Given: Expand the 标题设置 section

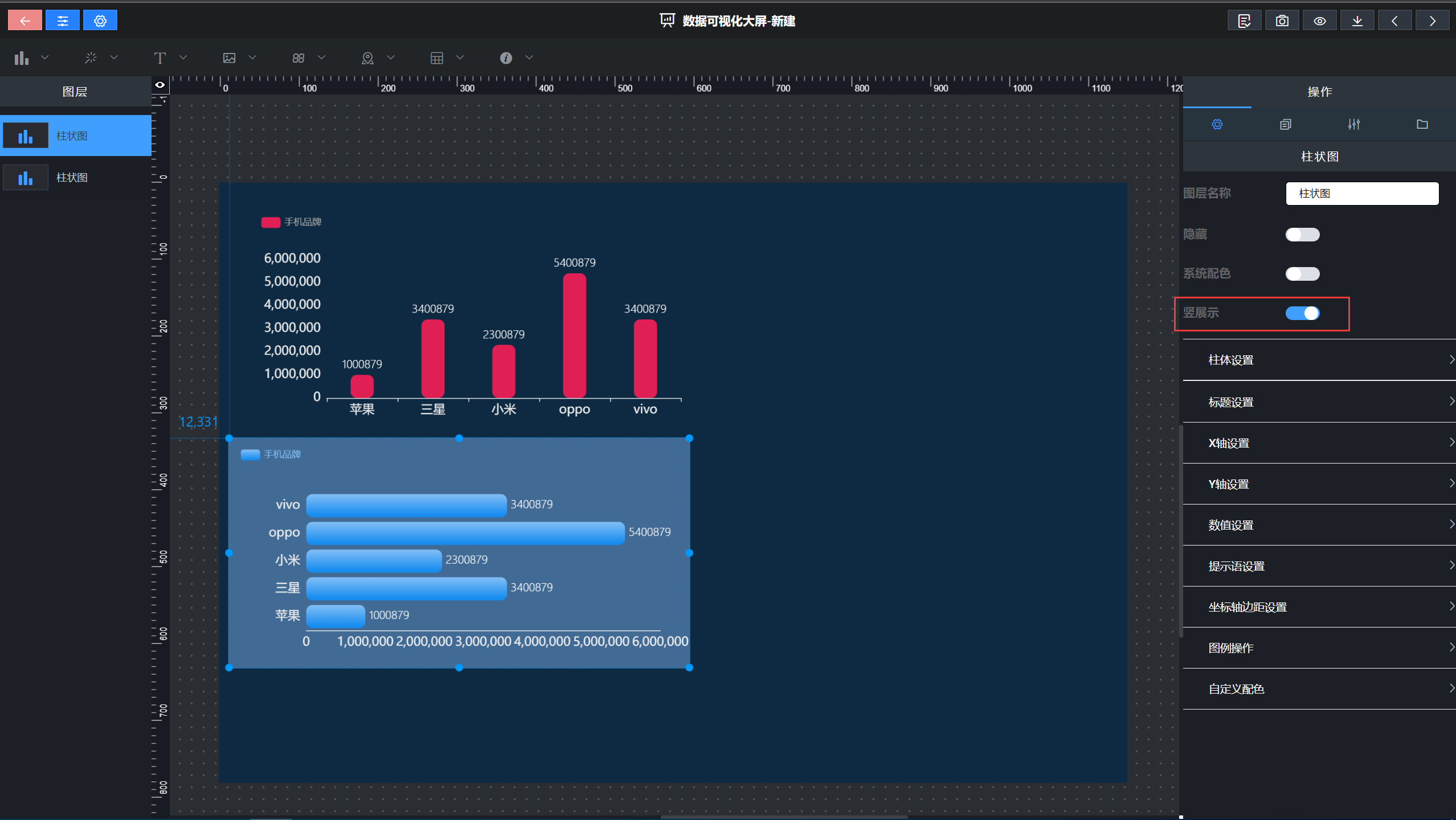Looking at the screenshot, I should 1319,402.
